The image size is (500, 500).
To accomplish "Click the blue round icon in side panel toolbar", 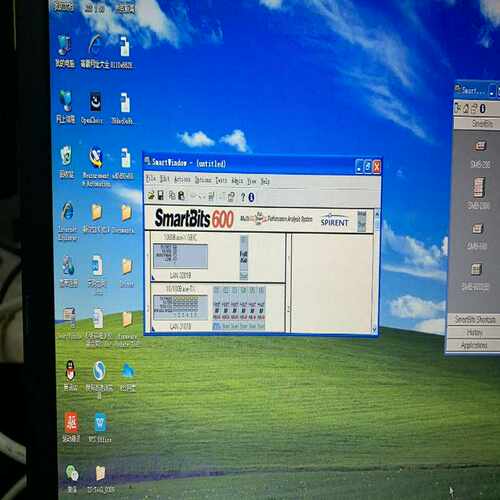I will tap(482, 108).
